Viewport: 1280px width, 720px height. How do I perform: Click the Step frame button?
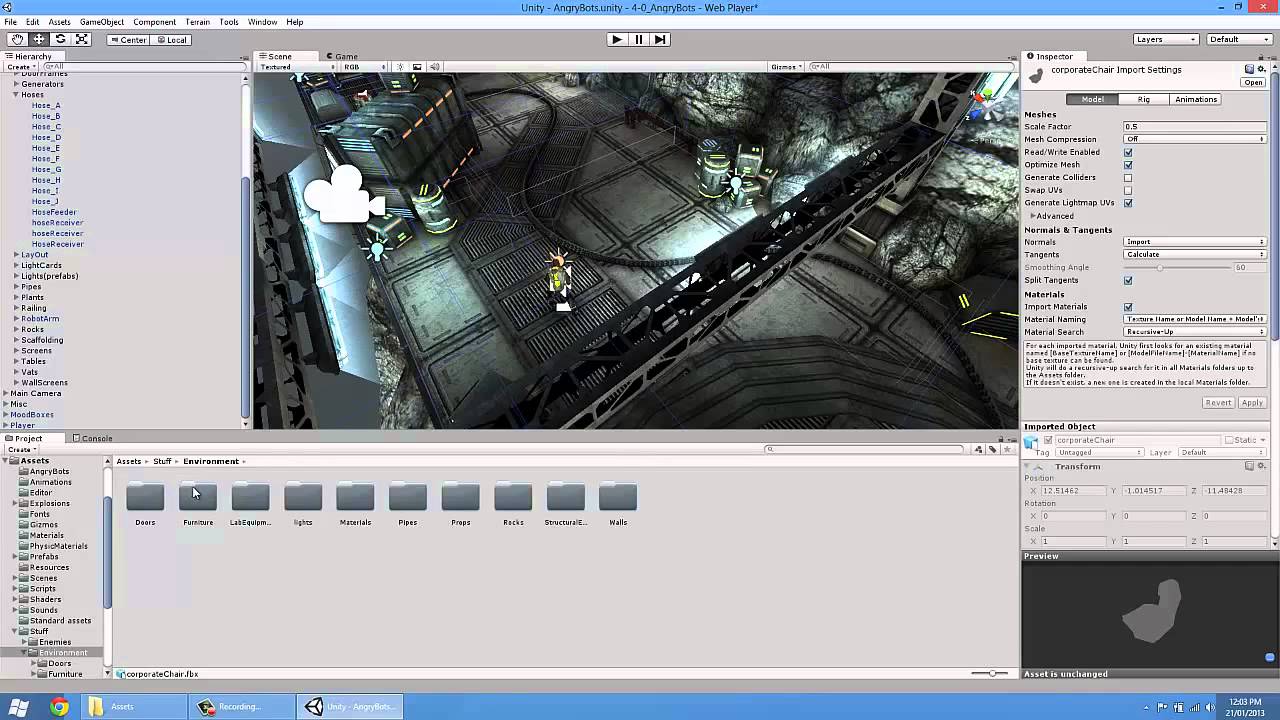pyautogui.click(x=660, y=39)
